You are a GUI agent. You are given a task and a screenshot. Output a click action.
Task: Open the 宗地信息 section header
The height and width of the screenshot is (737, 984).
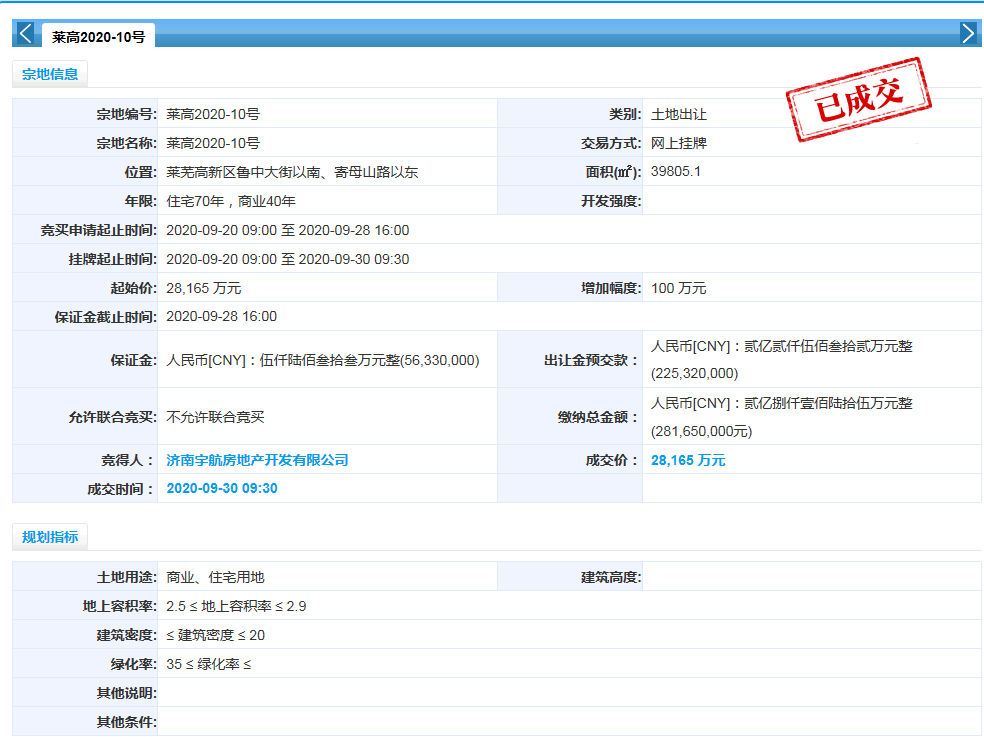50,73
